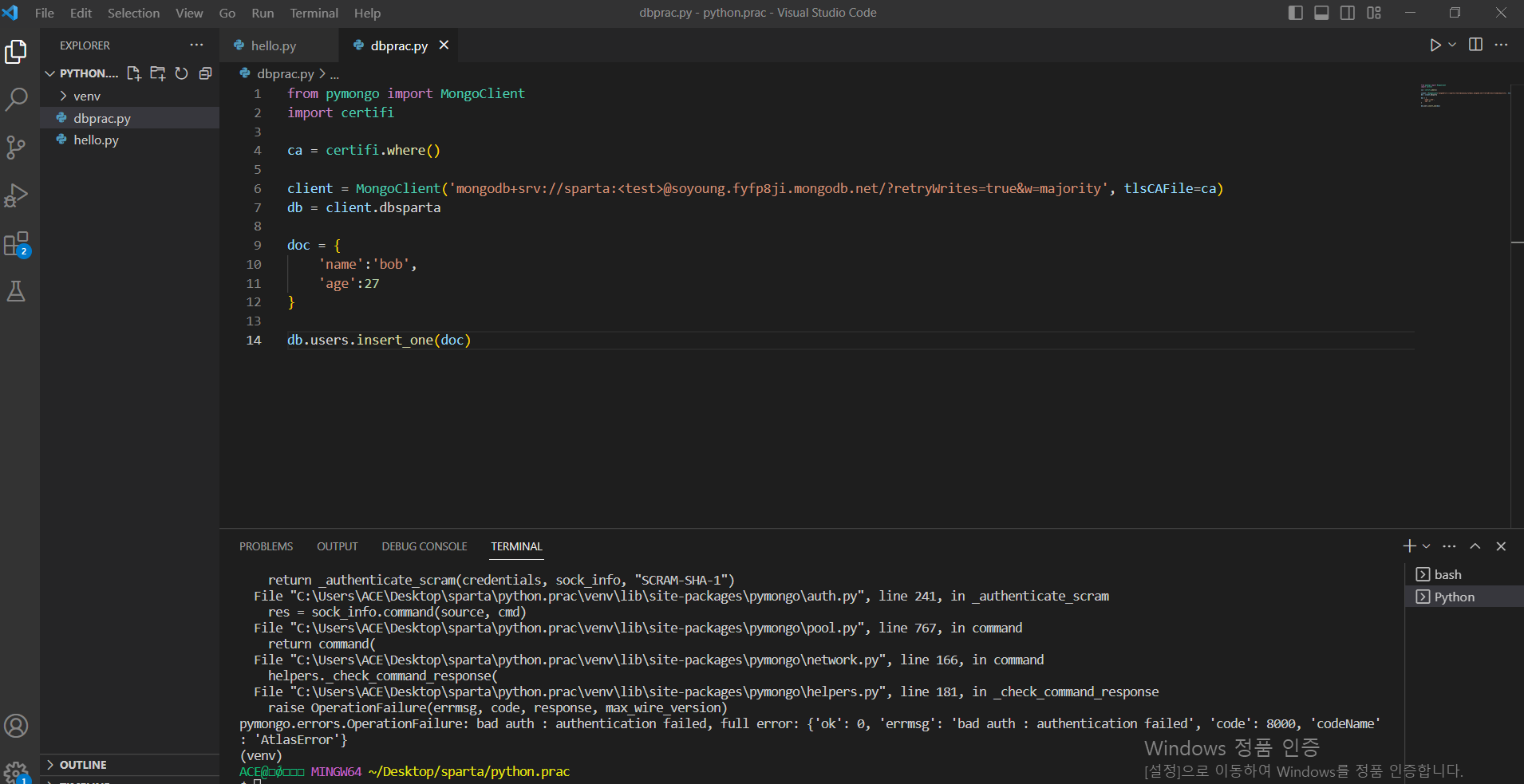Open the Edit menu
Viewport: 1524px width, 784px height.
click(81, 13)
